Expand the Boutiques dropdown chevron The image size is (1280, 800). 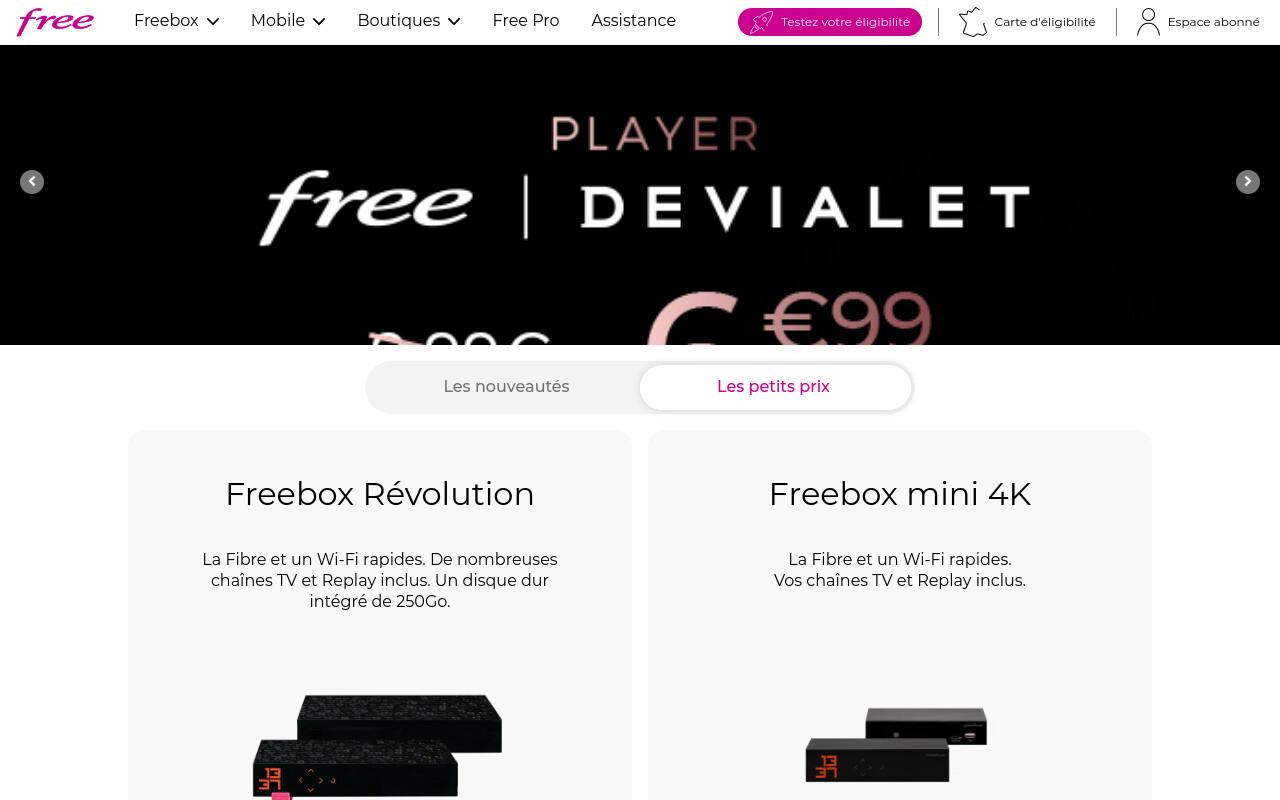click(x=454, y=21)
